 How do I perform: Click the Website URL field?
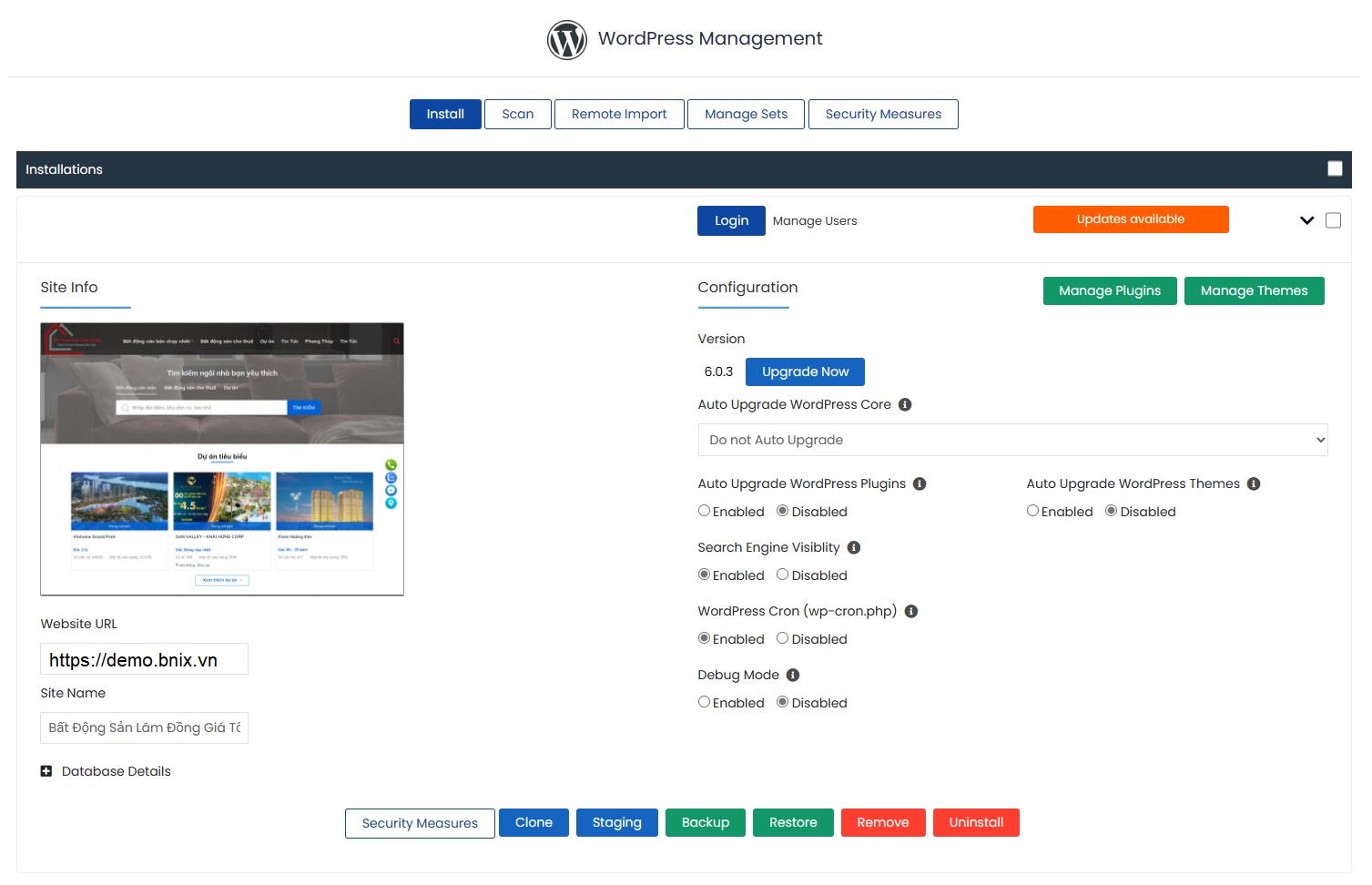[x=144, y=659]
